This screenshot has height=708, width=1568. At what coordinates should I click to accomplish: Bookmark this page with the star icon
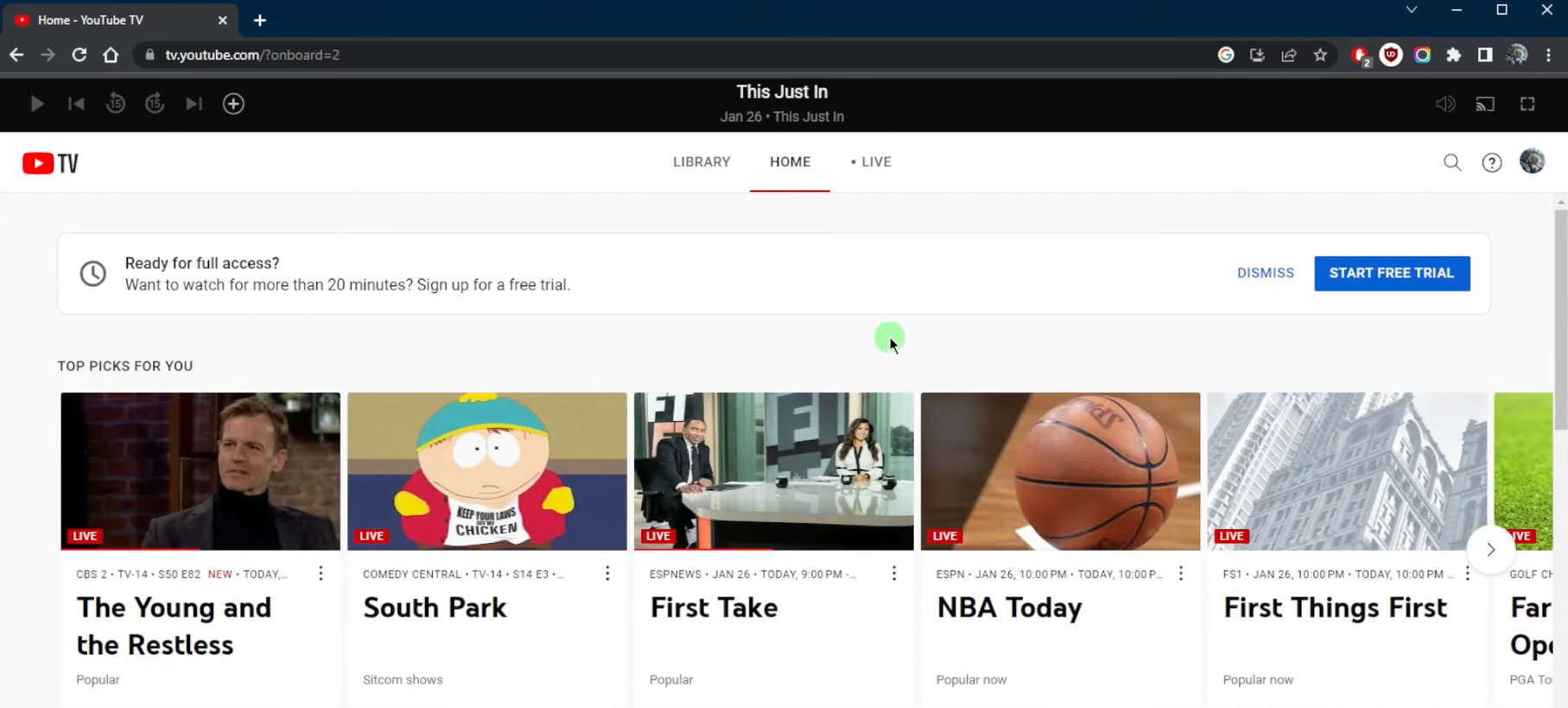tap(1320, 54)
